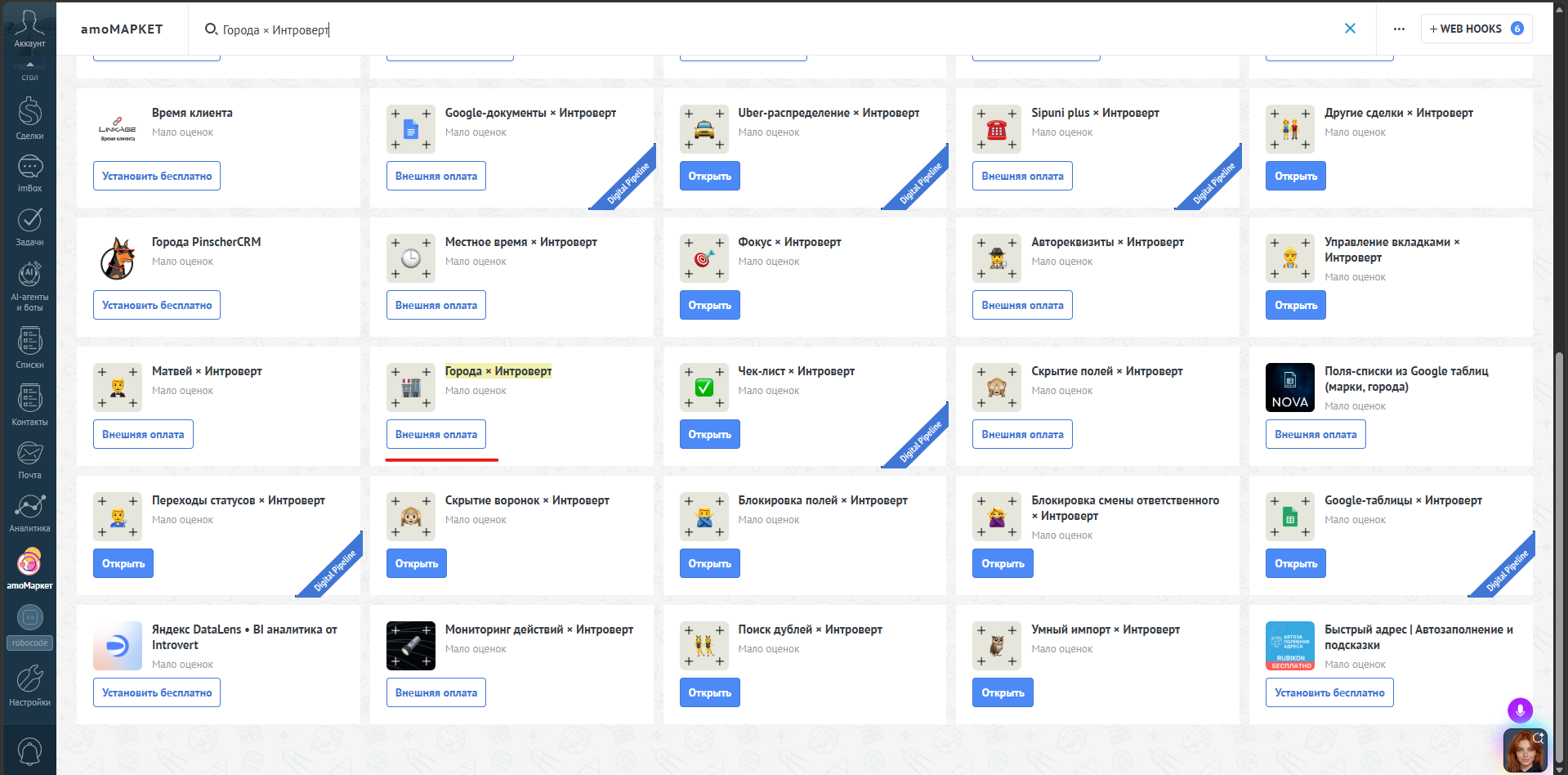Open the Контакты sidebar item

[x=29, y=405]
